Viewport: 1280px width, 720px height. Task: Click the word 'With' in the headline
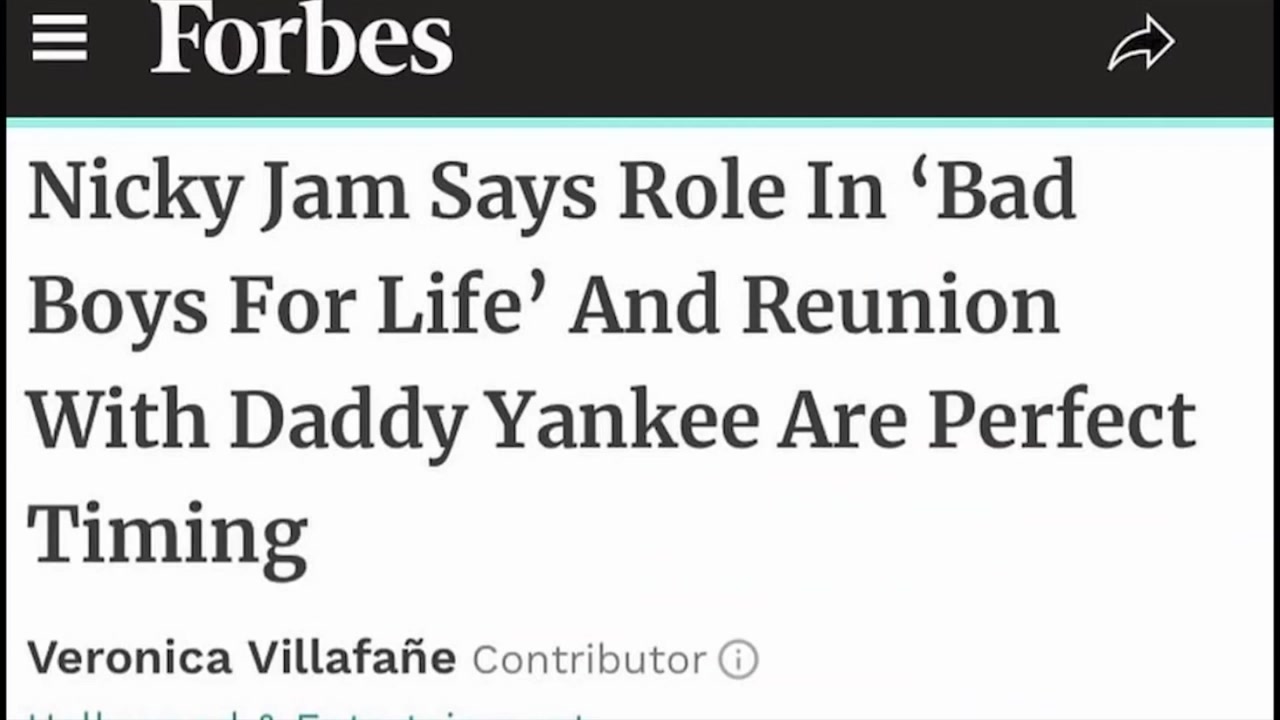[118, 419]
